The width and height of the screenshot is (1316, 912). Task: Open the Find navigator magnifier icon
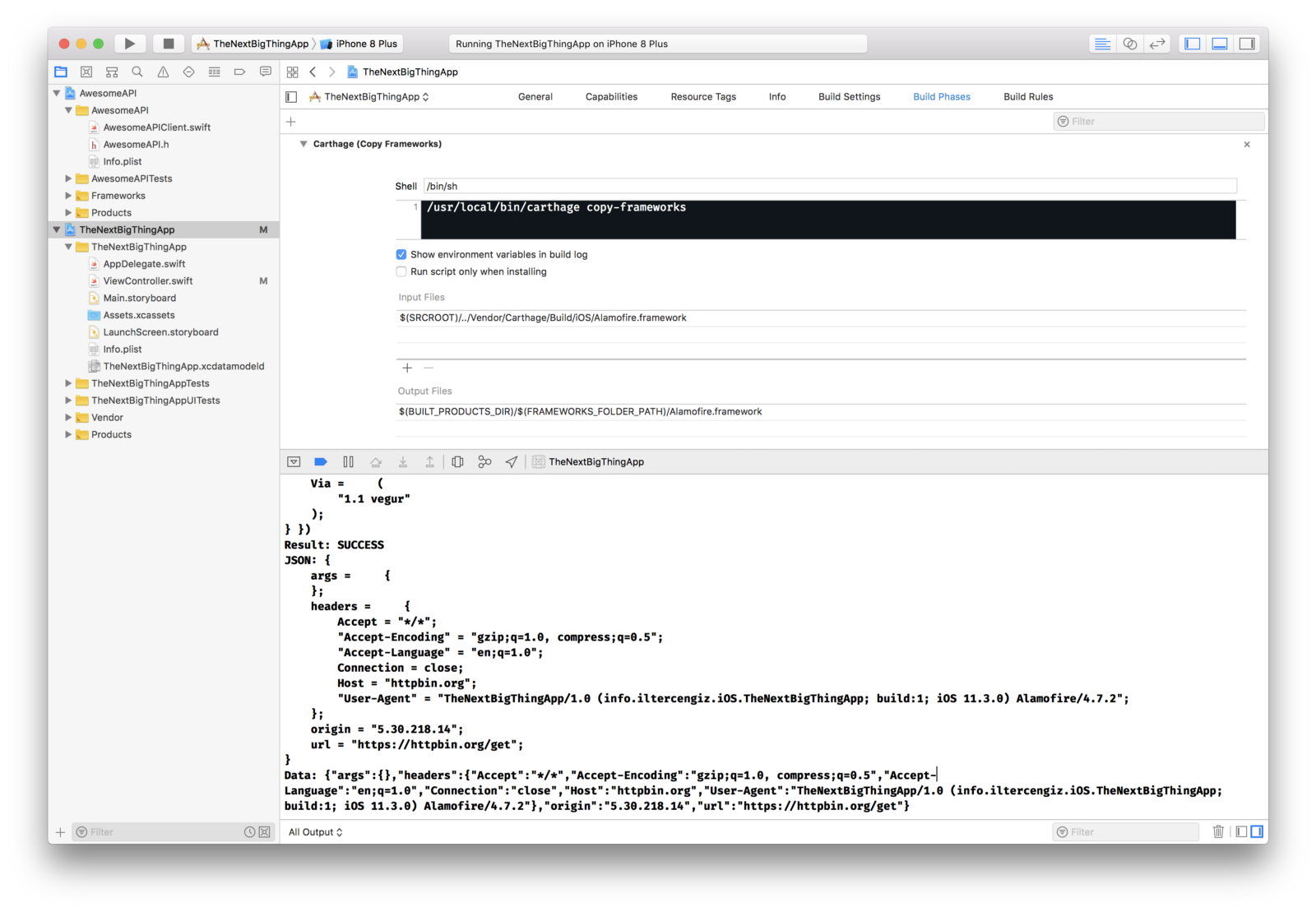[x=137, y=72]
